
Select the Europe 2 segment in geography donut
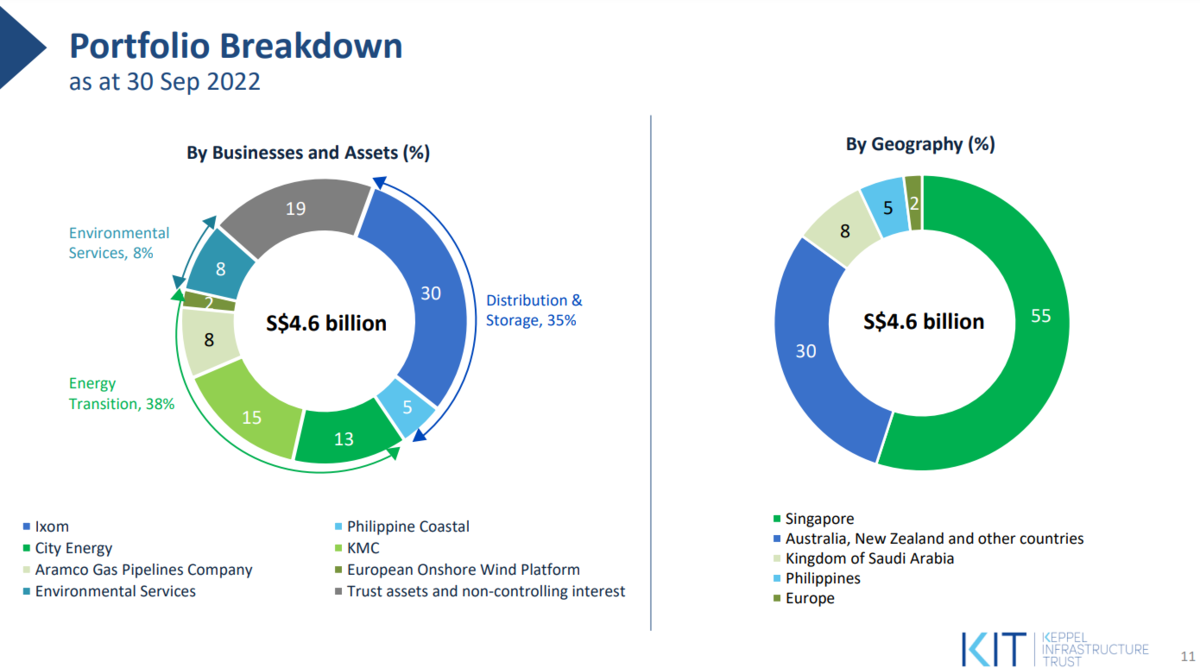(x=913, y=203)
